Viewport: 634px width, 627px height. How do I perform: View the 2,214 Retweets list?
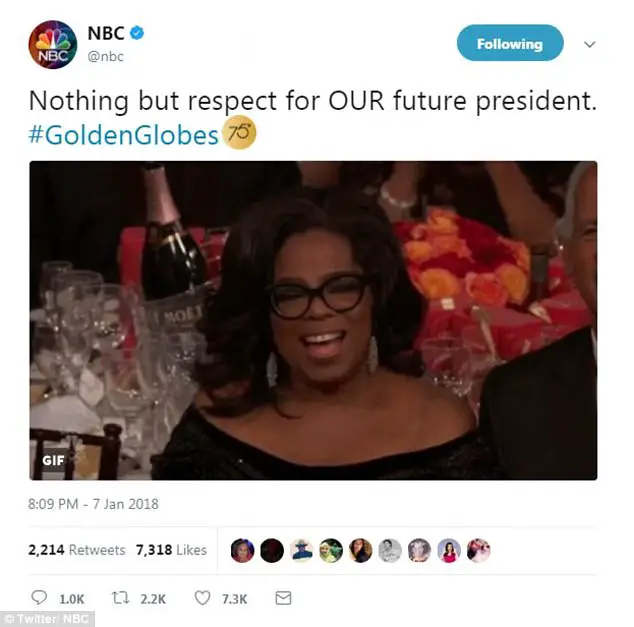tap(77, 550)
